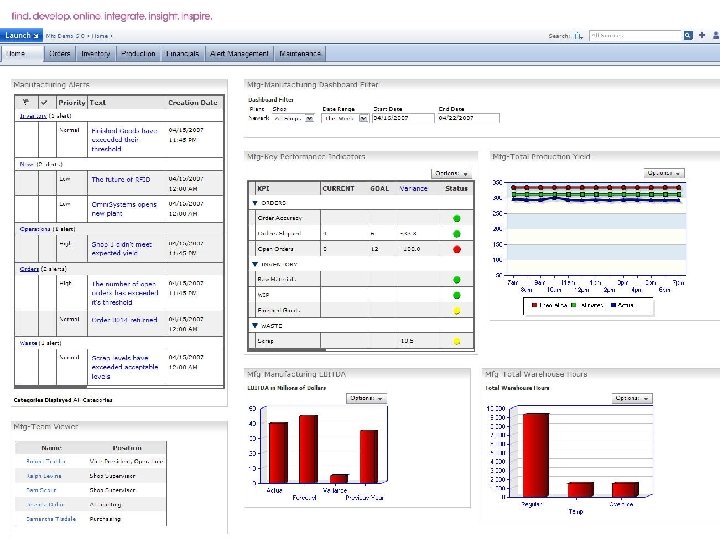Click the search magnifier icon
This screenshot has height=540, width=720.
pyautogui.click(x=687, y=35)
